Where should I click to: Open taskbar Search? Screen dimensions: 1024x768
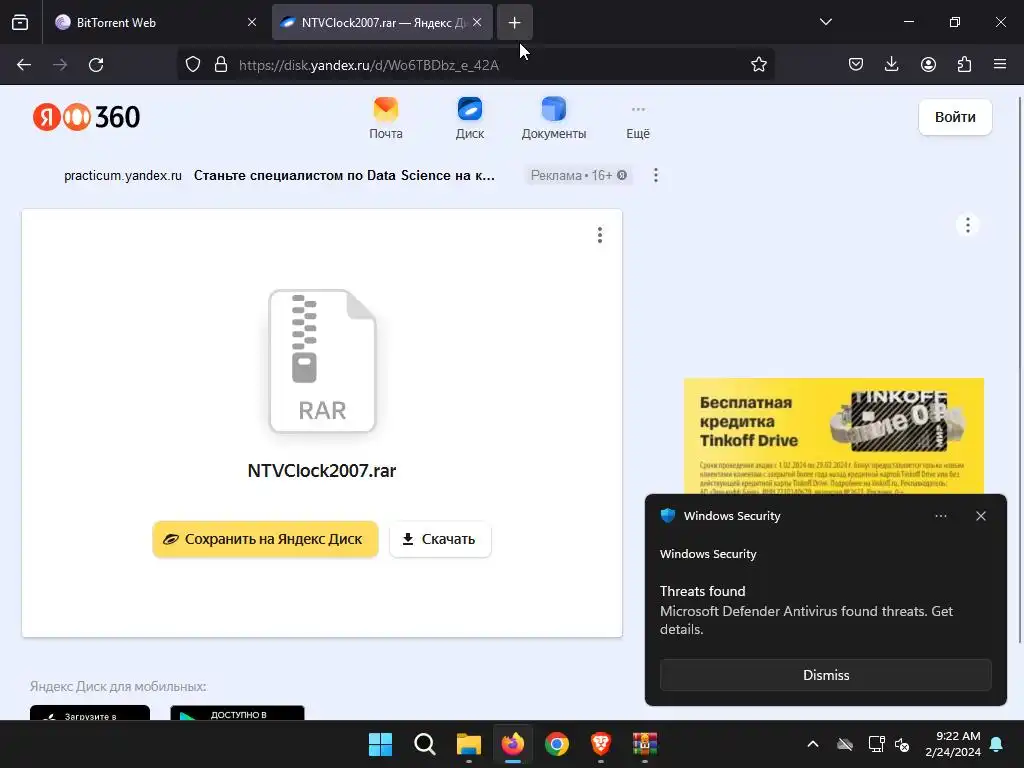click(x=424, y=744)
